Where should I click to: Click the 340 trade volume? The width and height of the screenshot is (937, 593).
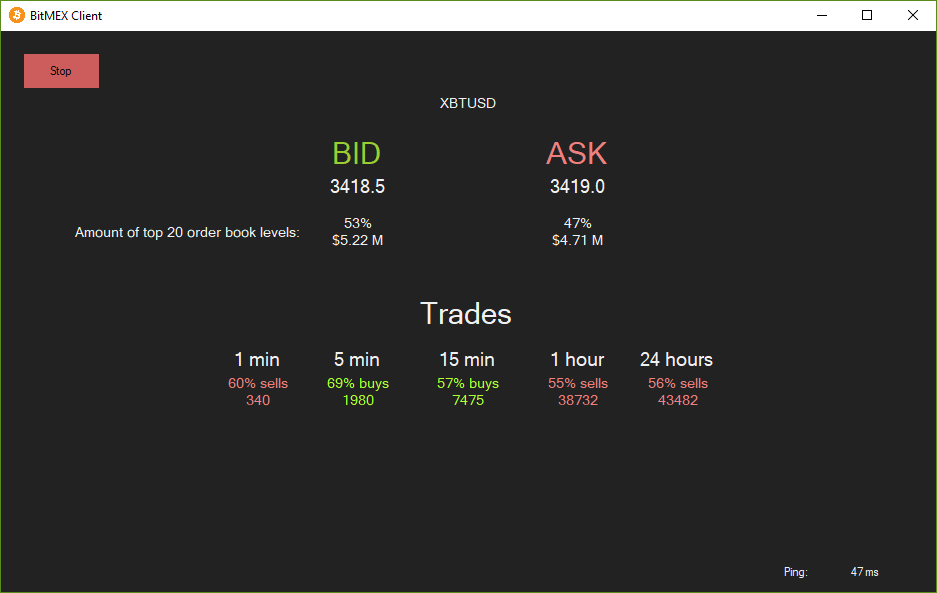[x=258, y=401]
